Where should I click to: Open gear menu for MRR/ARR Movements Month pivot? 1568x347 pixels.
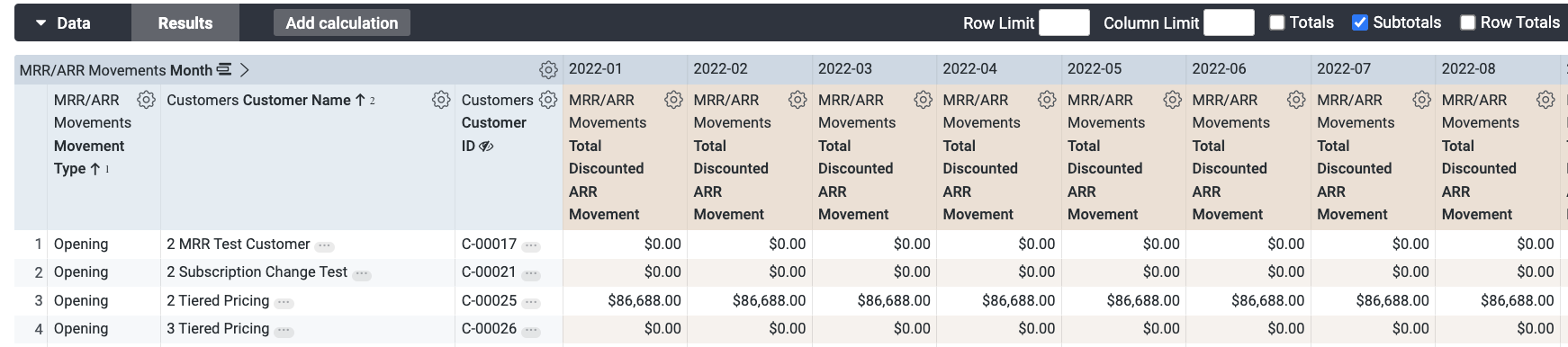pos(548,70)
